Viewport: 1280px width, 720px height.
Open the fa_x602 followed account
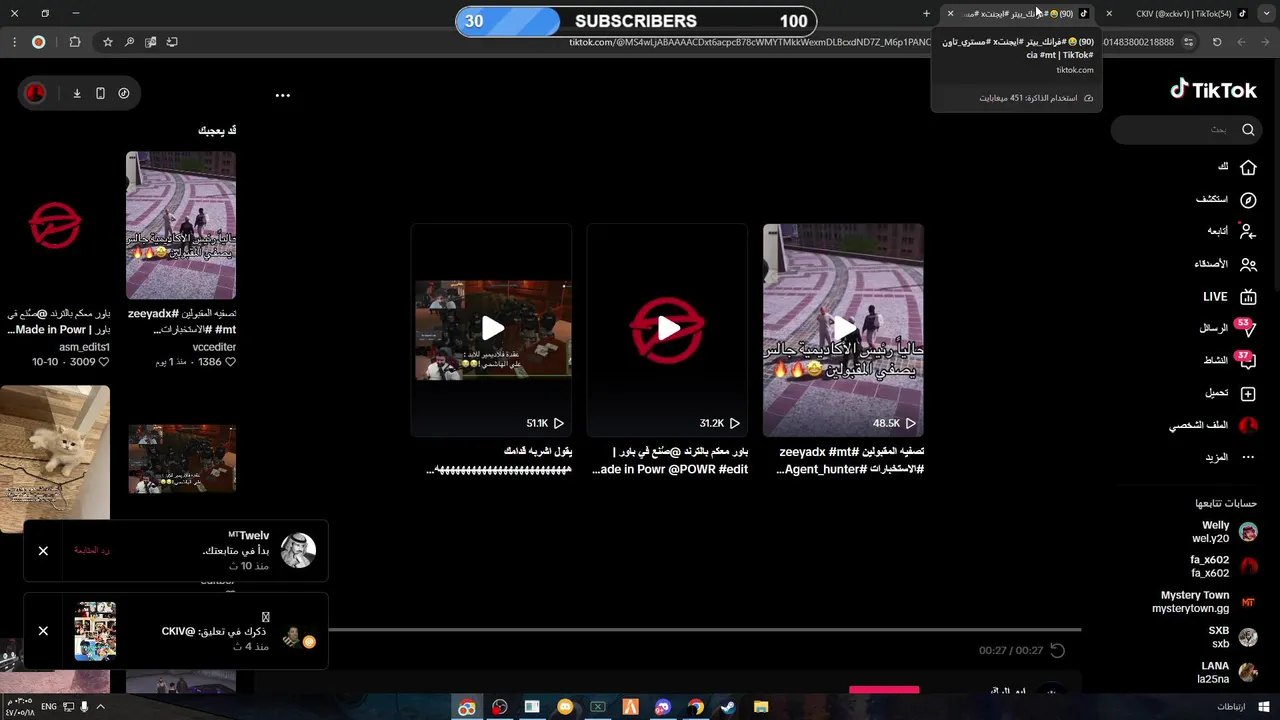point(1224,567)
